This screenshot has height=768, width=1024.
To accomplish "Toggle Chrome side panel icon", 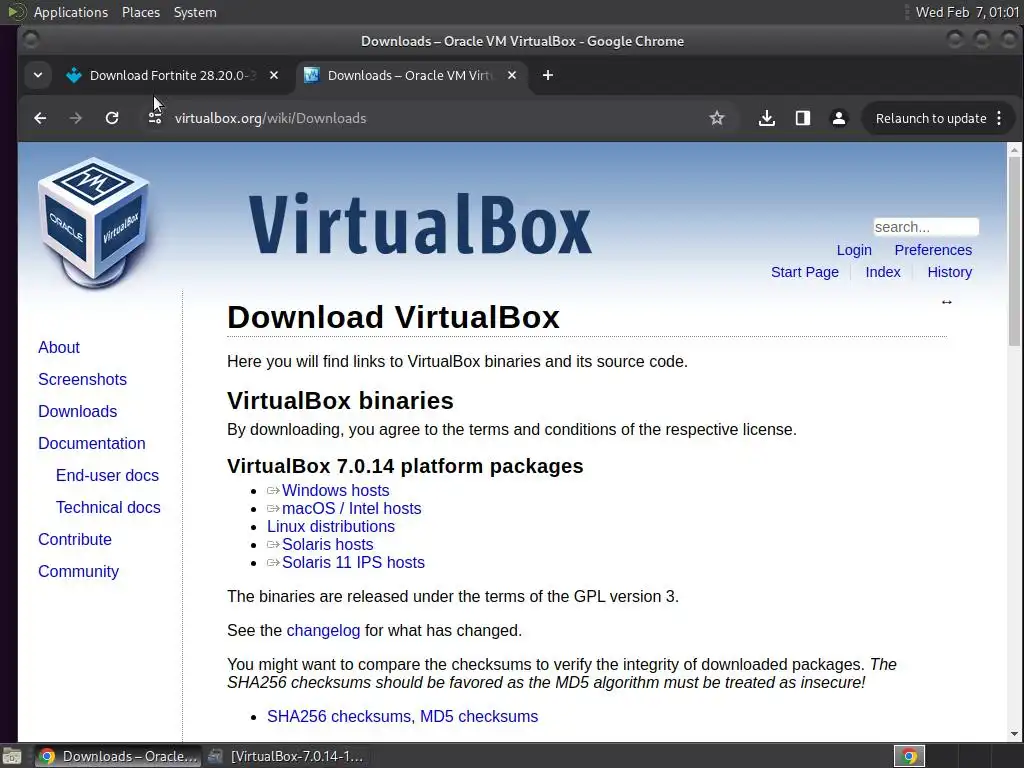I will 803,118.
